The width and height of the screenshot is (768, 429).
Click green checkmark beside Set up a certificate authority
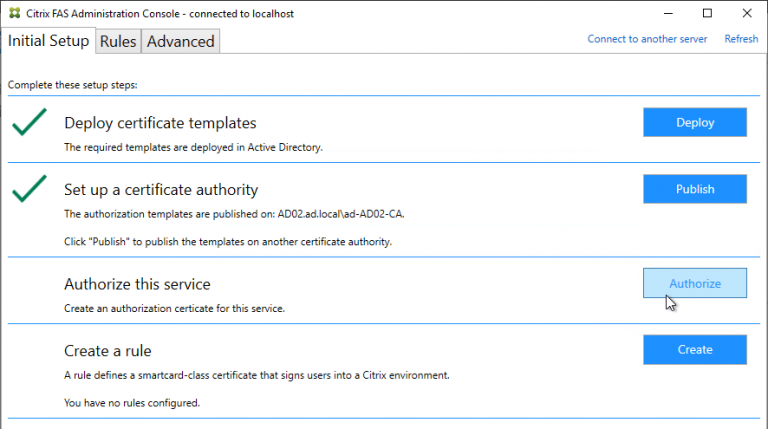coord(30,188)
